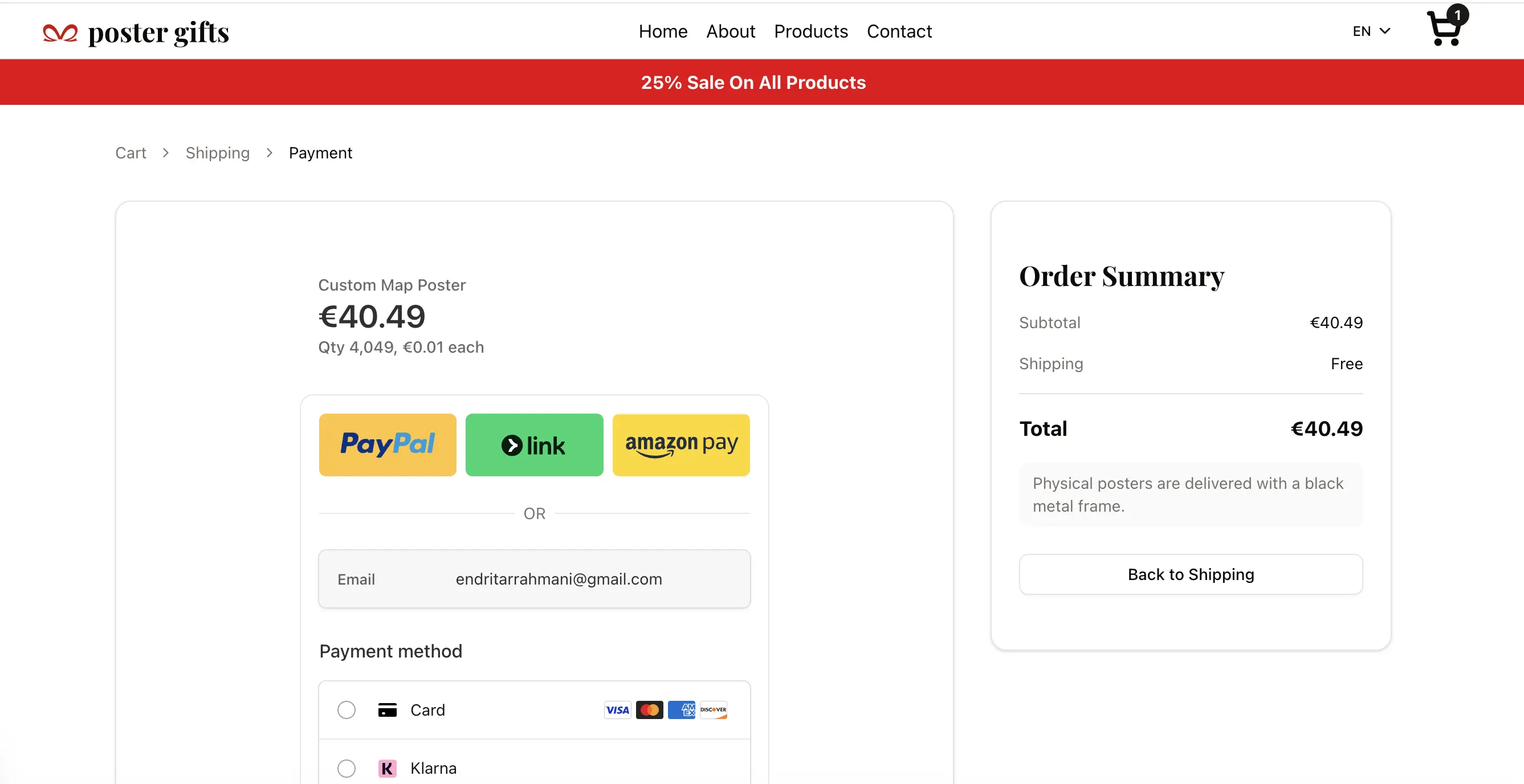Click the Visa card logo
The width and height of the screenshot is (1524, 784).
tap(617, 709)
